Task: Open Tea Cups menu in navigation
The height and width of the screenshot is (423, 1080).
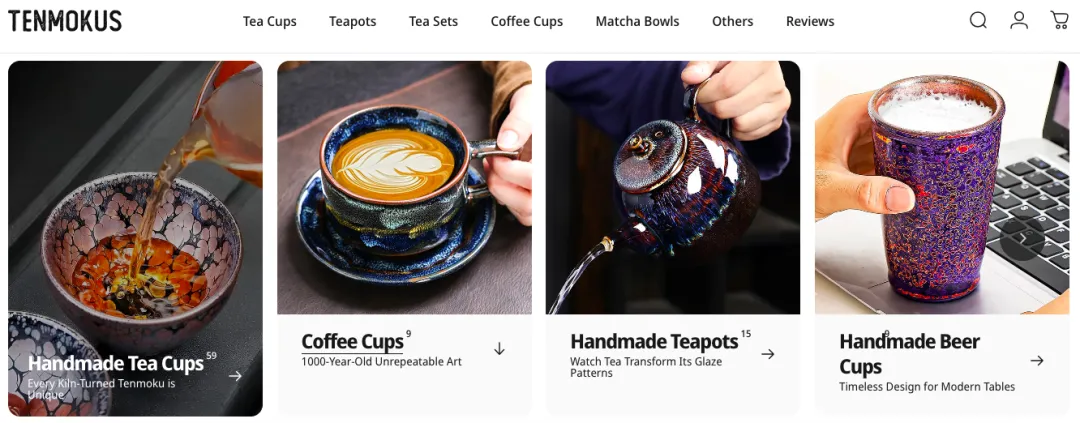Action: [x=269, y=21]
